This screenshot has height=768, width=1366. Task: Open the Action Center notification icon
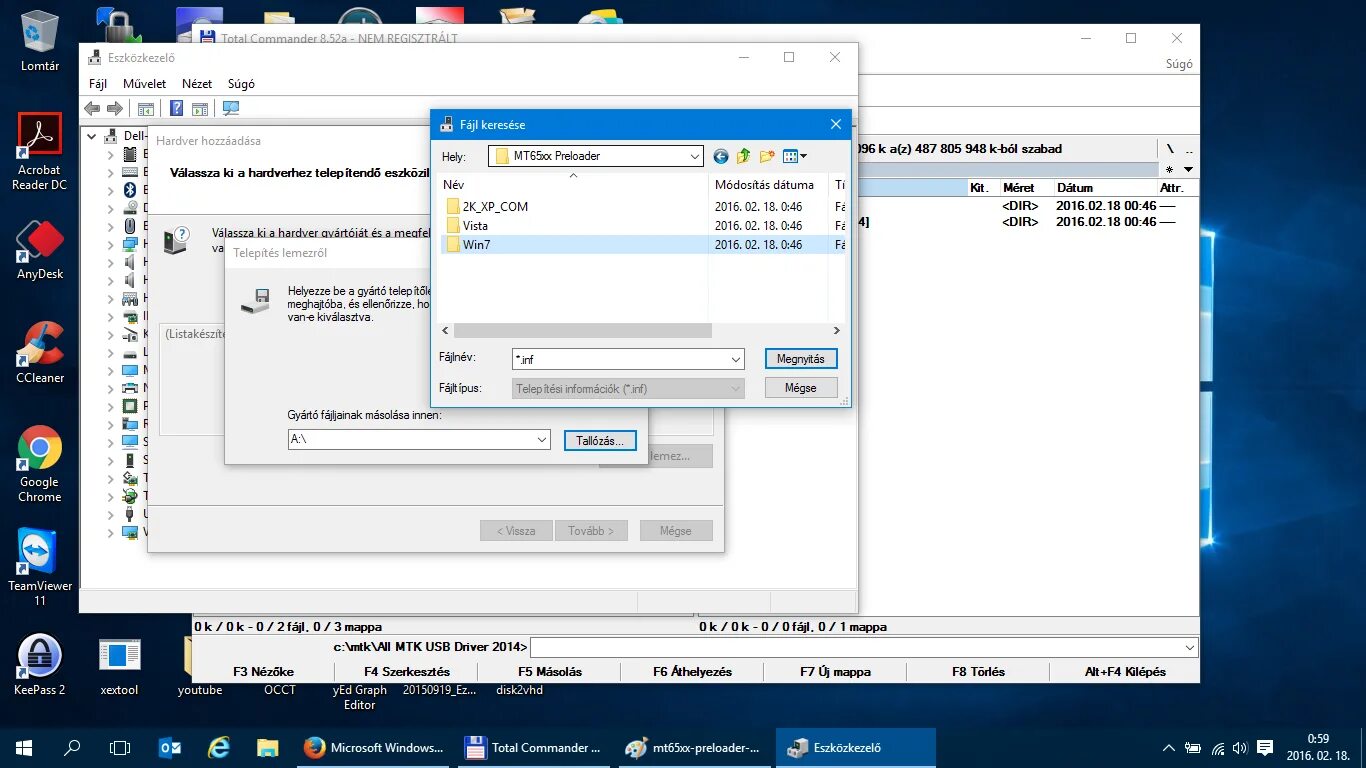(x=1264, y=747)
